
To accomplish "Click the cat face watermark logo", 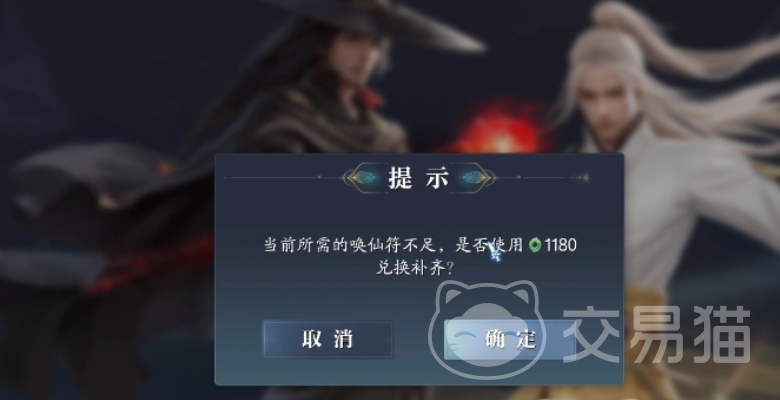I will (486, 328).
